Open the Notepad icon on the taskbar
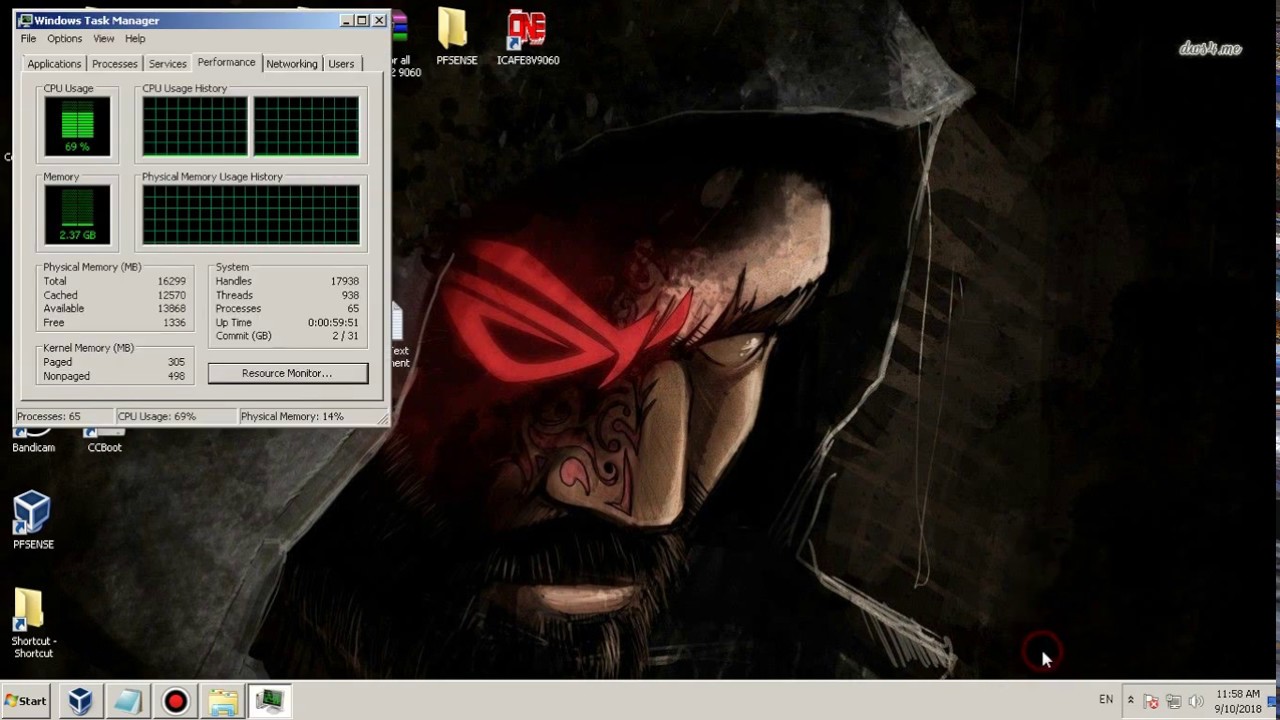The width and height of the screenshot is (1280, 720). [127, 701]
